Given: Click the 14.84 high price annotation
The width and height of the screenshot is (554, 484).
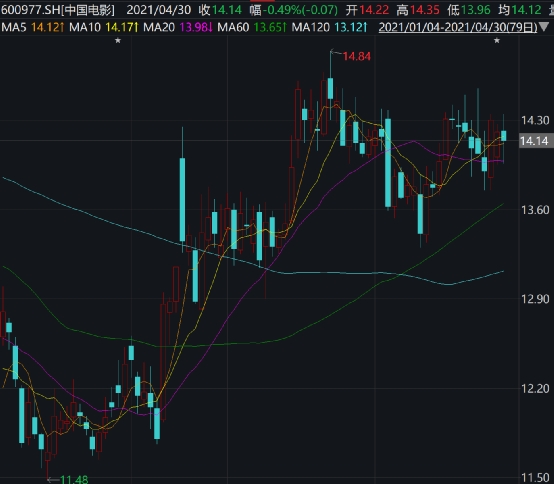Looking at the screenshot, I should click(x=356, y=57).
